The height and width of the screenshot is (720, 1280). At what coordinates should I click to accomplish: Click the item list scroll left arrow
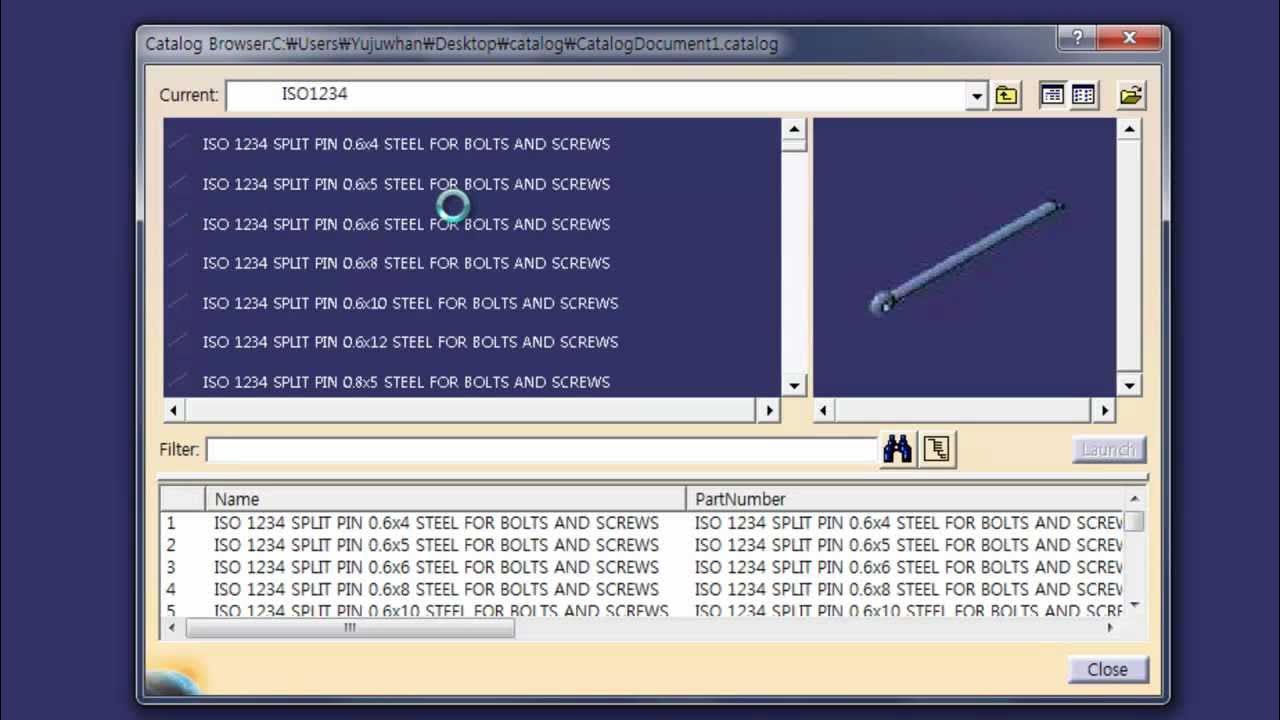pos(174,410)
